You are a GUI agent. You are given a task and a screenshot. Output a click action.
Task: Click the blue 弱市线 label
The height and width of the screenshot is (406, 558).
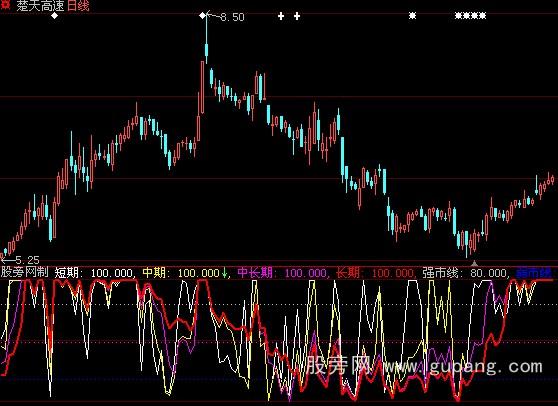(533, 273)
